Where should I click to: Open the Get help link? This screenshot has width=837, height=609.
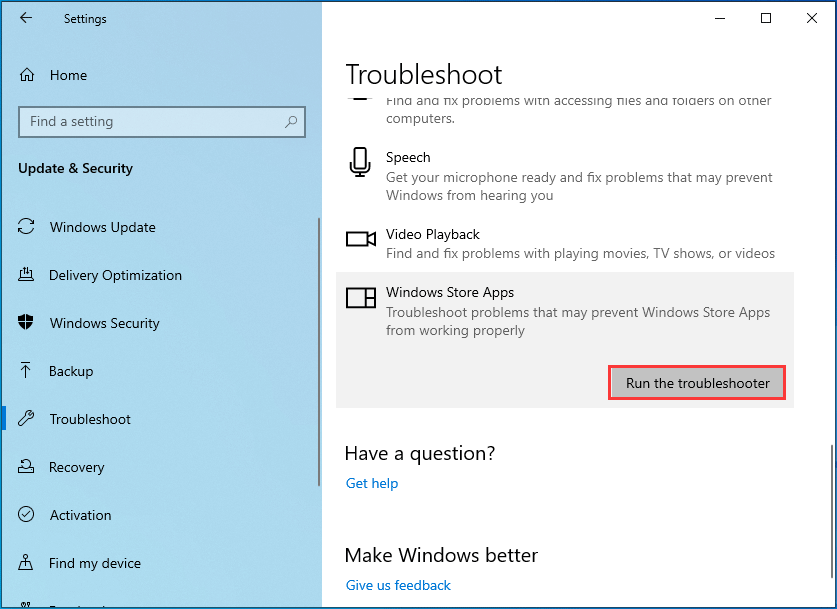372,484
